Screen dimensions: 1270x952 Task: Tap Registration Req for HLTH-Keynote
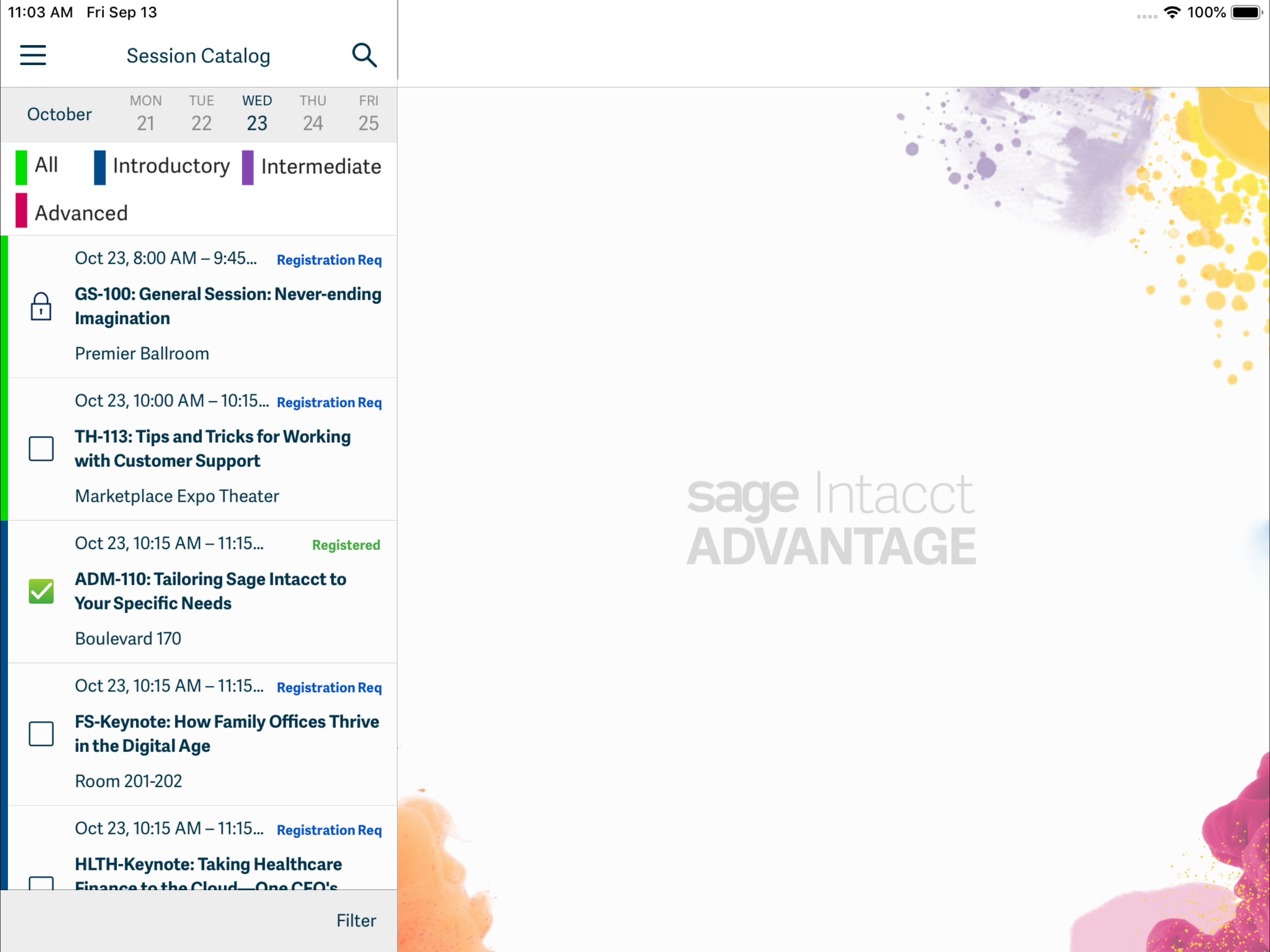click(x=329, y=830)
